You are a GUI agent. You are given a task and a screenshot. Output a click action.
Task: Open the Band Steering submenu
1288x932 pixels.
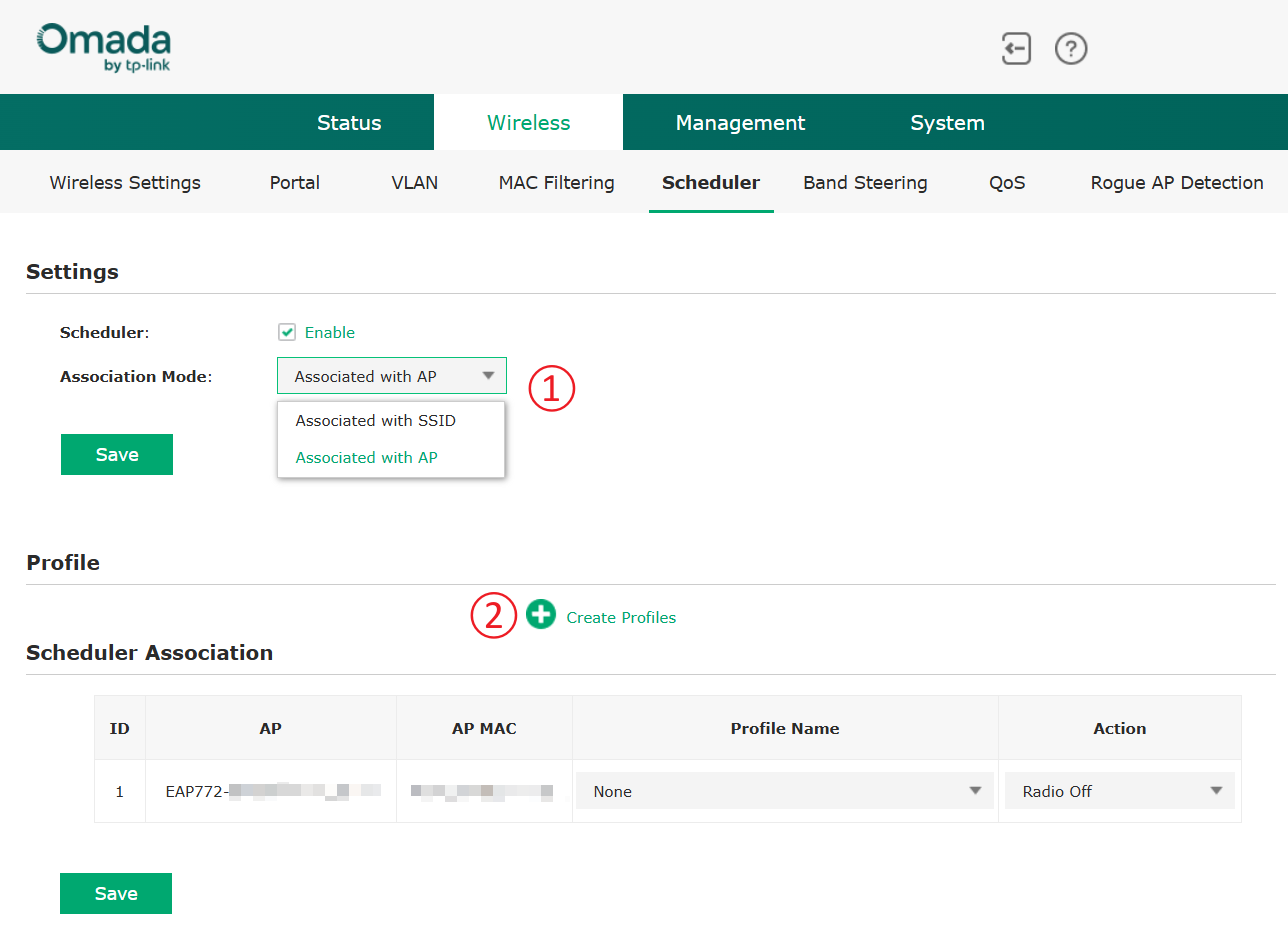864,182
